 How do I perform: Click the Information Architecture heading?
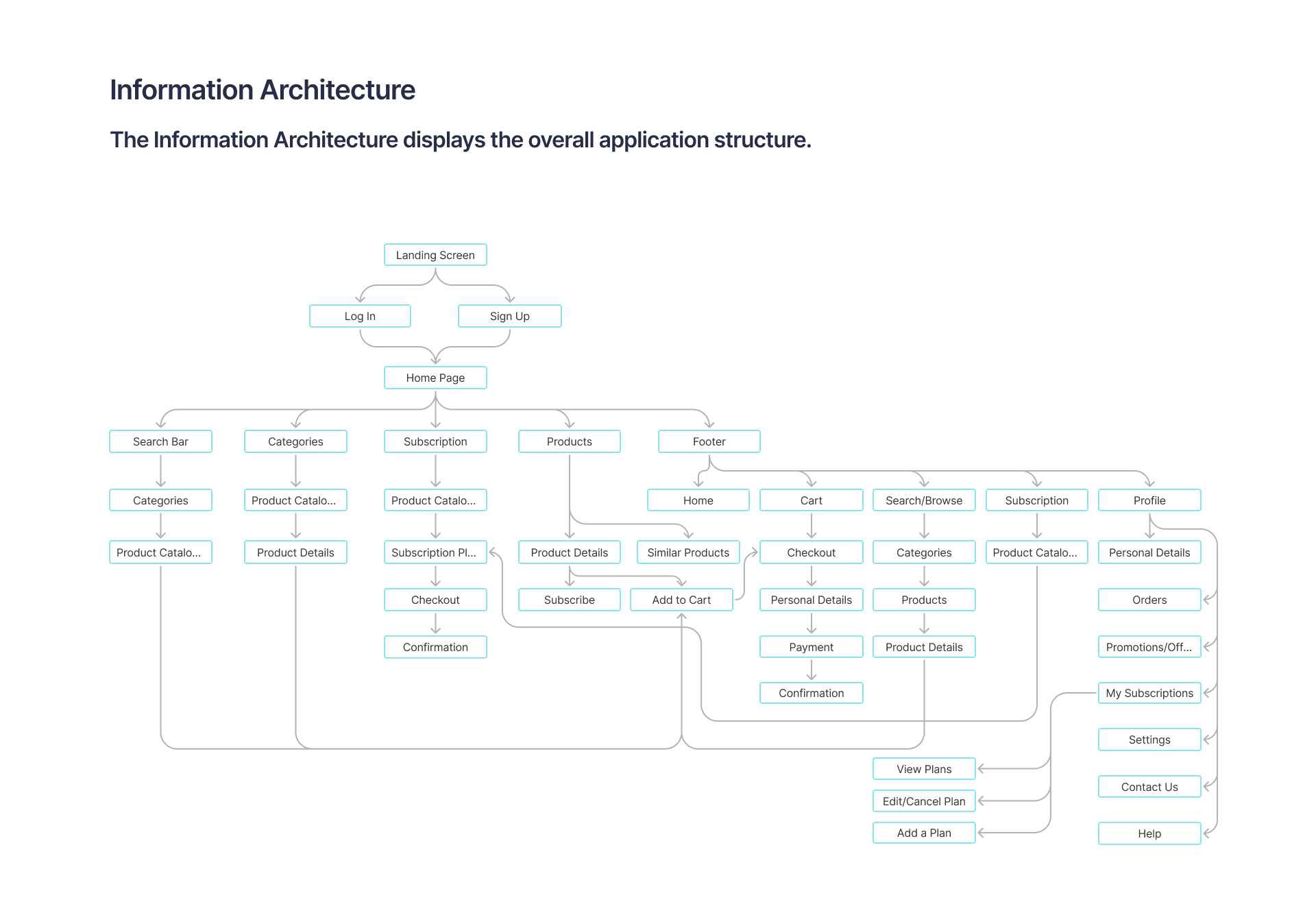pyautogui.click(x=263, y=90)
